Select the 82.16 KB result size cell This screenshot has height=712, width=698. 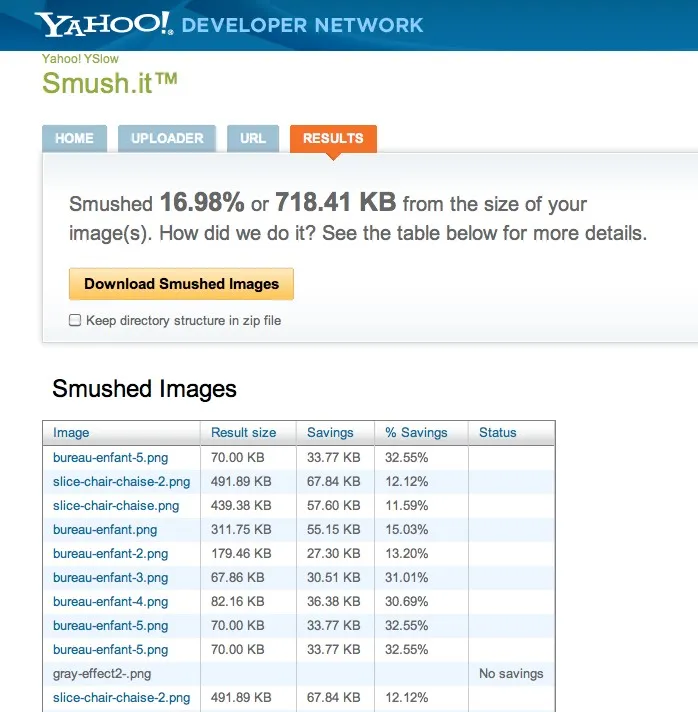pyautogui.click(x=238, y=602)
